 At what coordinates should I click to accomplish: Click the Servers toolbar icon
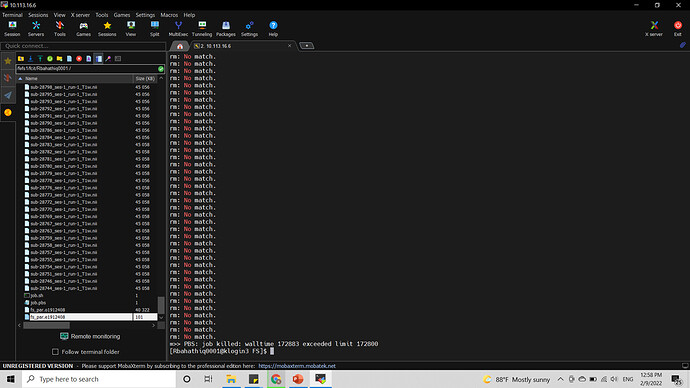pyautogui.click(x=36, y=29)
